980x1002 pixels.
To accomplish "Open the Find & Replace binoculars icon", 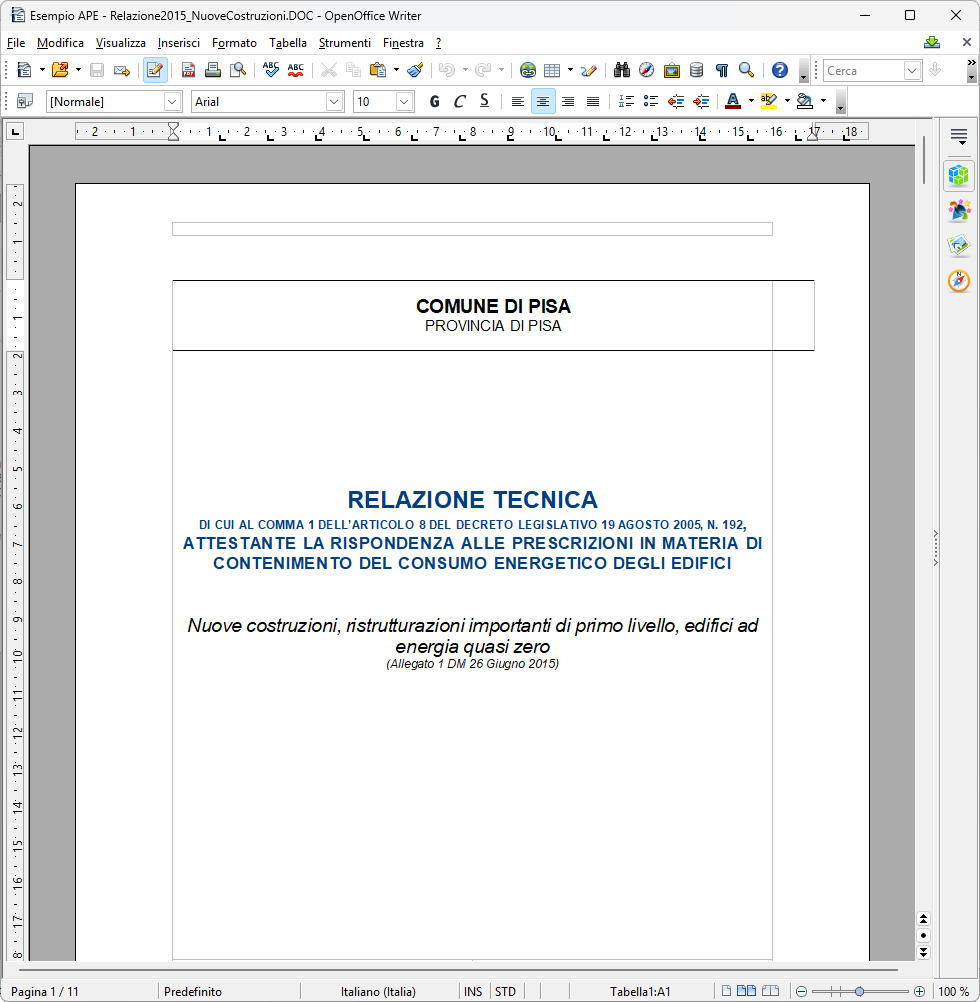I will (x=621, y=70).
